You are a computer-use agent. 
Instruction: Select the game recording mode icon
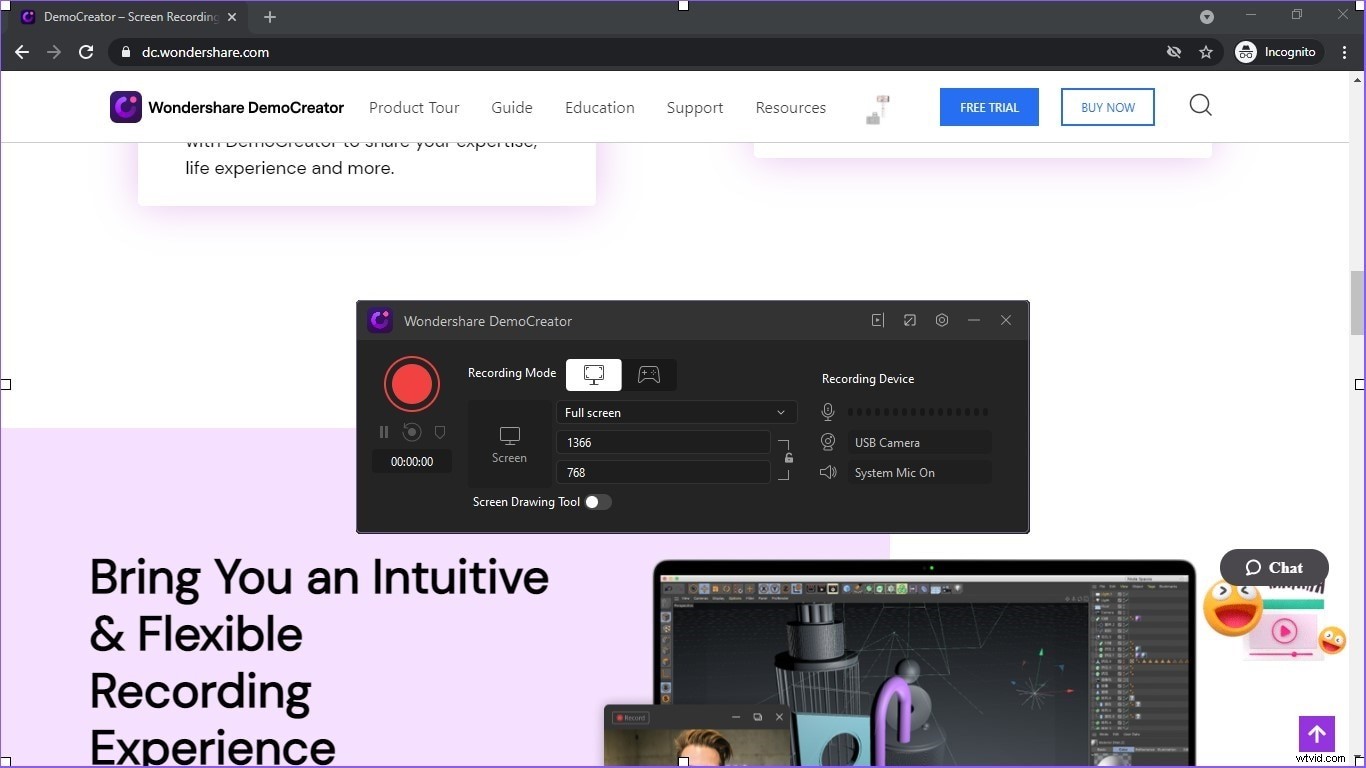649,374
